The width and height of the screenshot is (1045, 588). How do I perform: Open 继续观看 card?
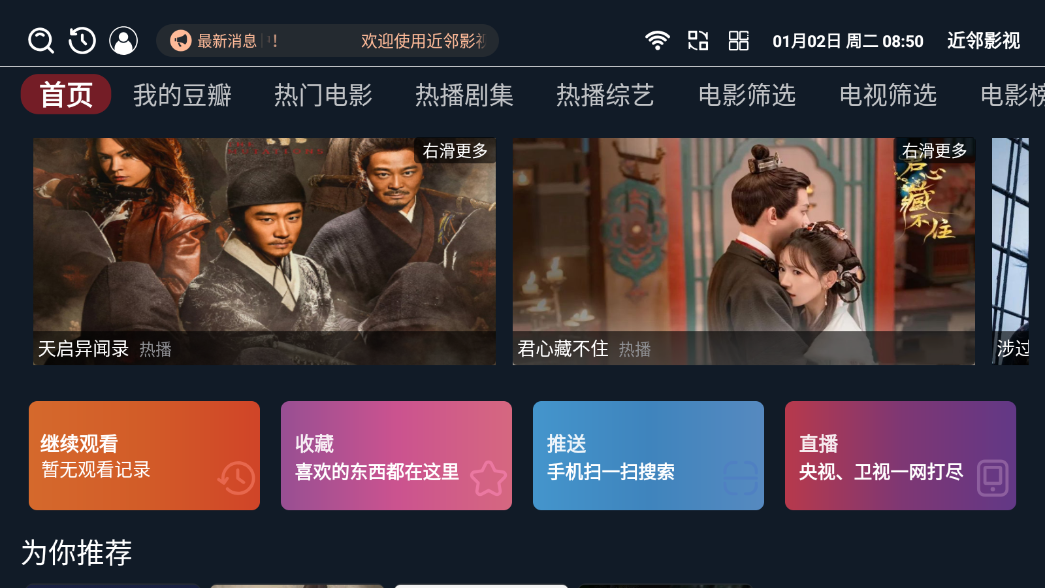(145, 455)
